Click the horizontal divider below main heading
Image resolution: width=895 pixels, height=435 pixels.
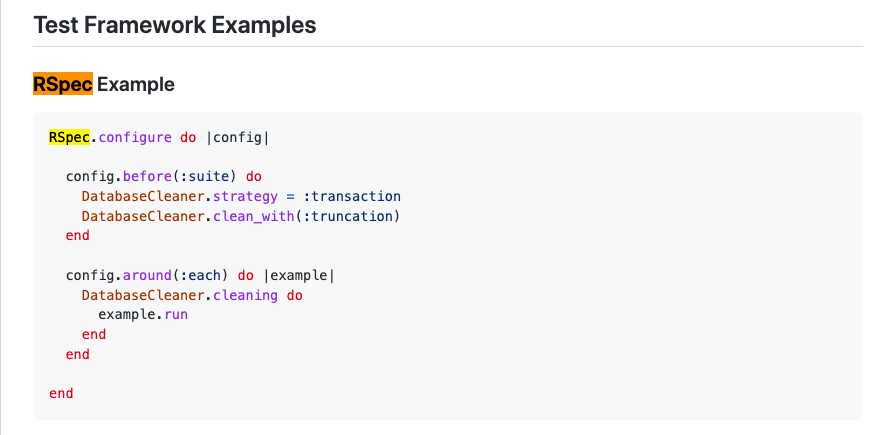[448, 46]
